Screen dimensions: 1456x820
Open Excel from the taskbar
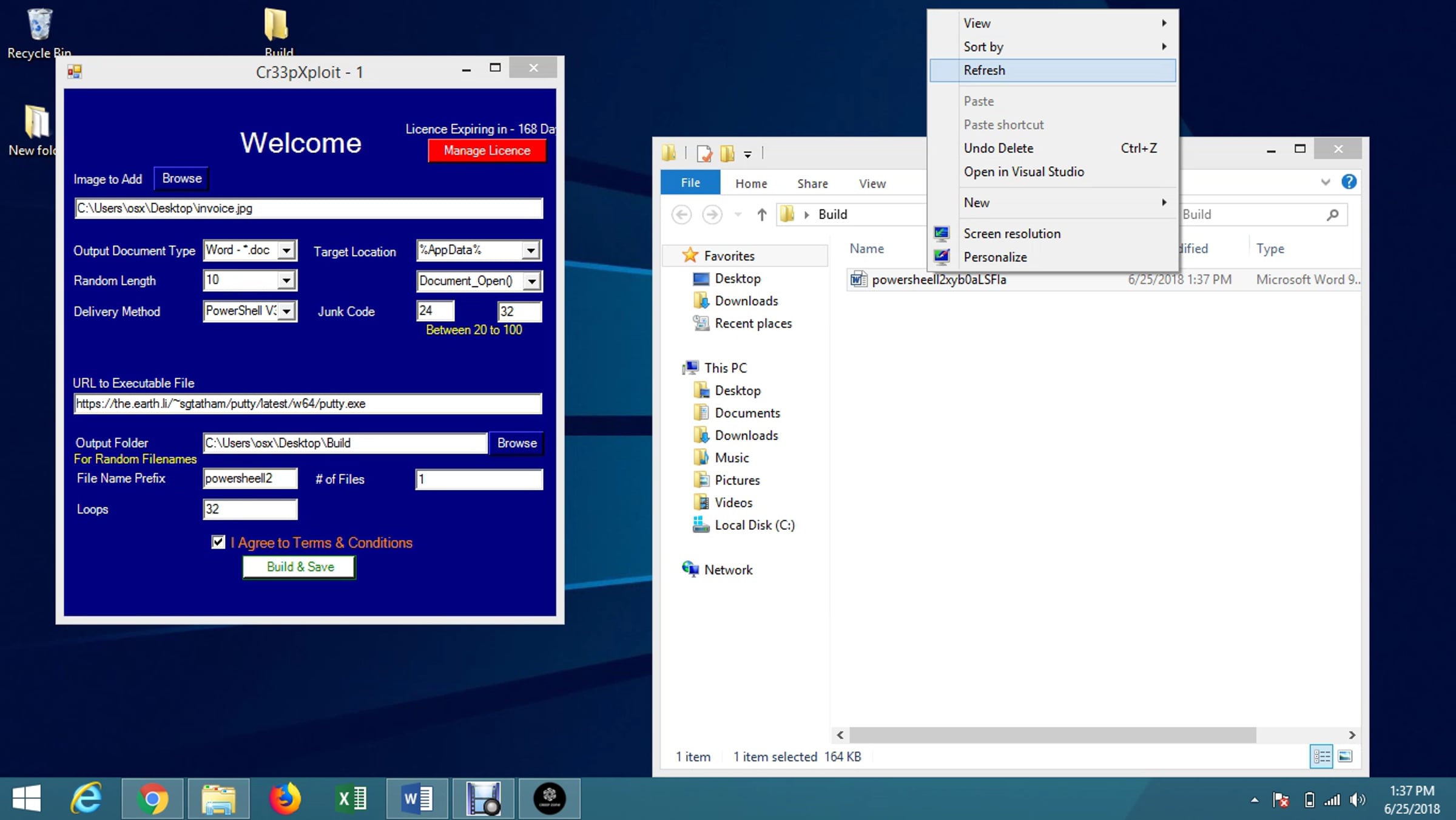(351, 799)
